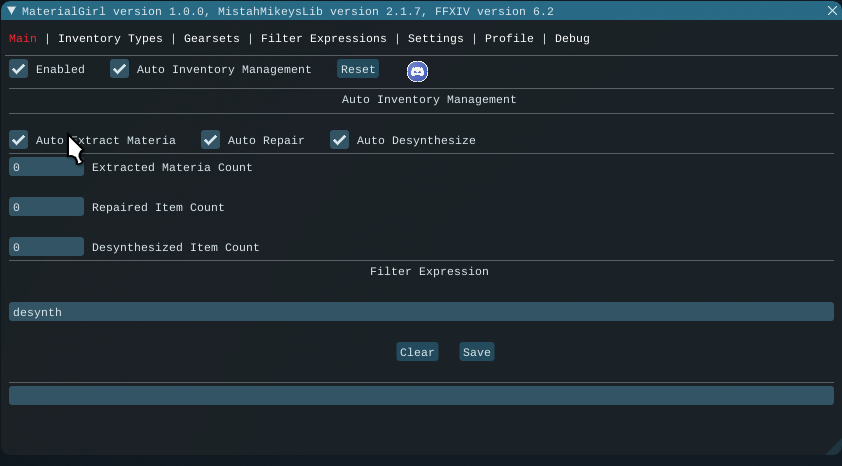
Task: Open the Settings tab
Action: (435, 39)
